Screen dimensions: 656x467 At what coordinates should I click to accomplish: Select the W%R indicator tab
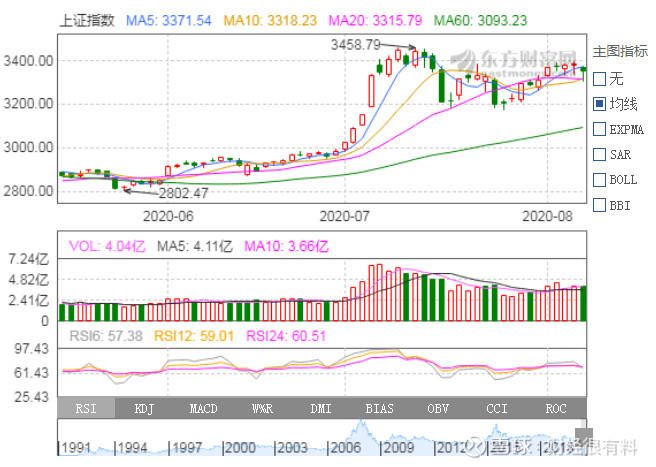pos(263,409)
